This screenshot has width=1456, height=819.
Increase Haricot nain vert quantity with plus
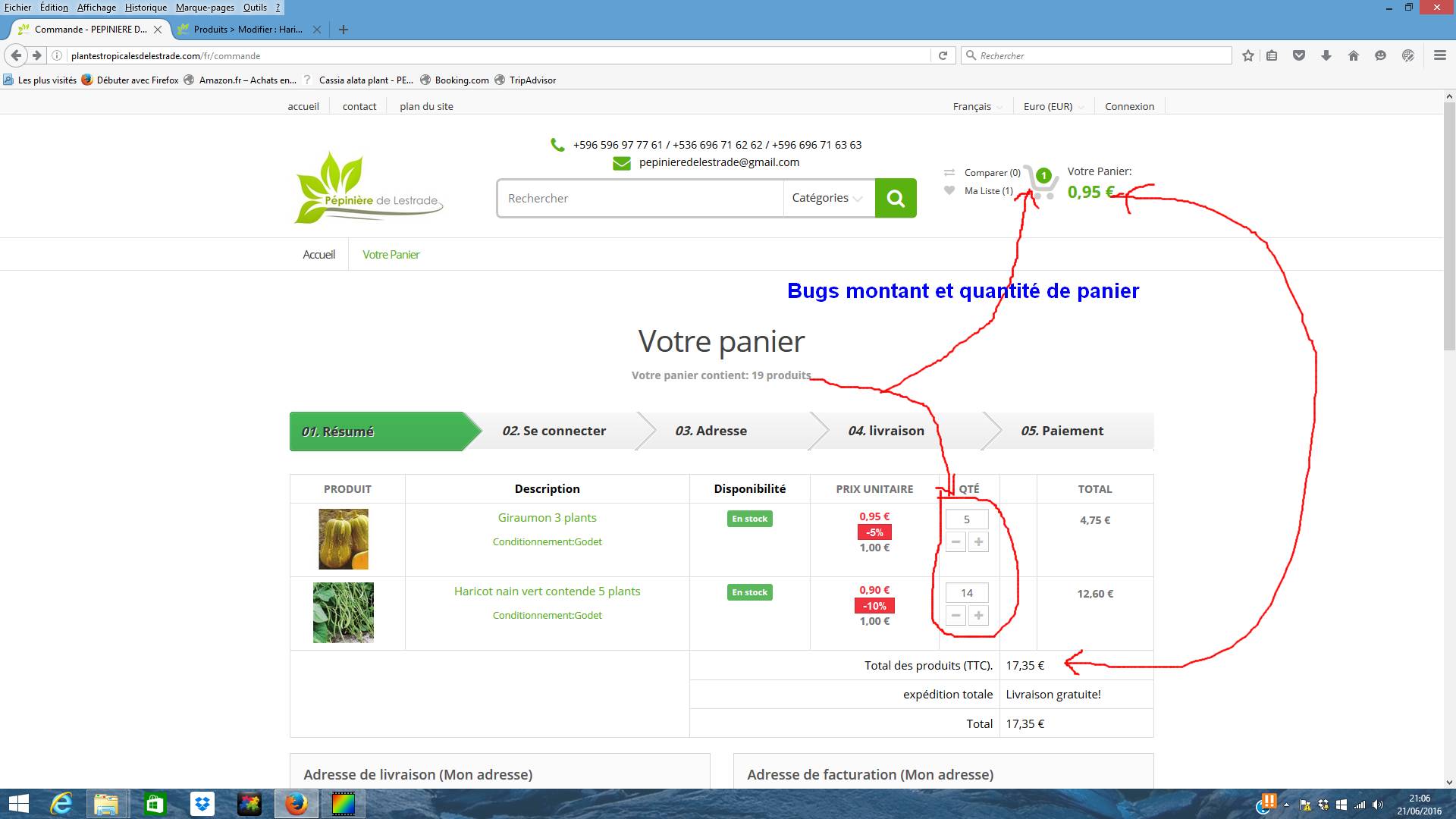tap(978, 616)
